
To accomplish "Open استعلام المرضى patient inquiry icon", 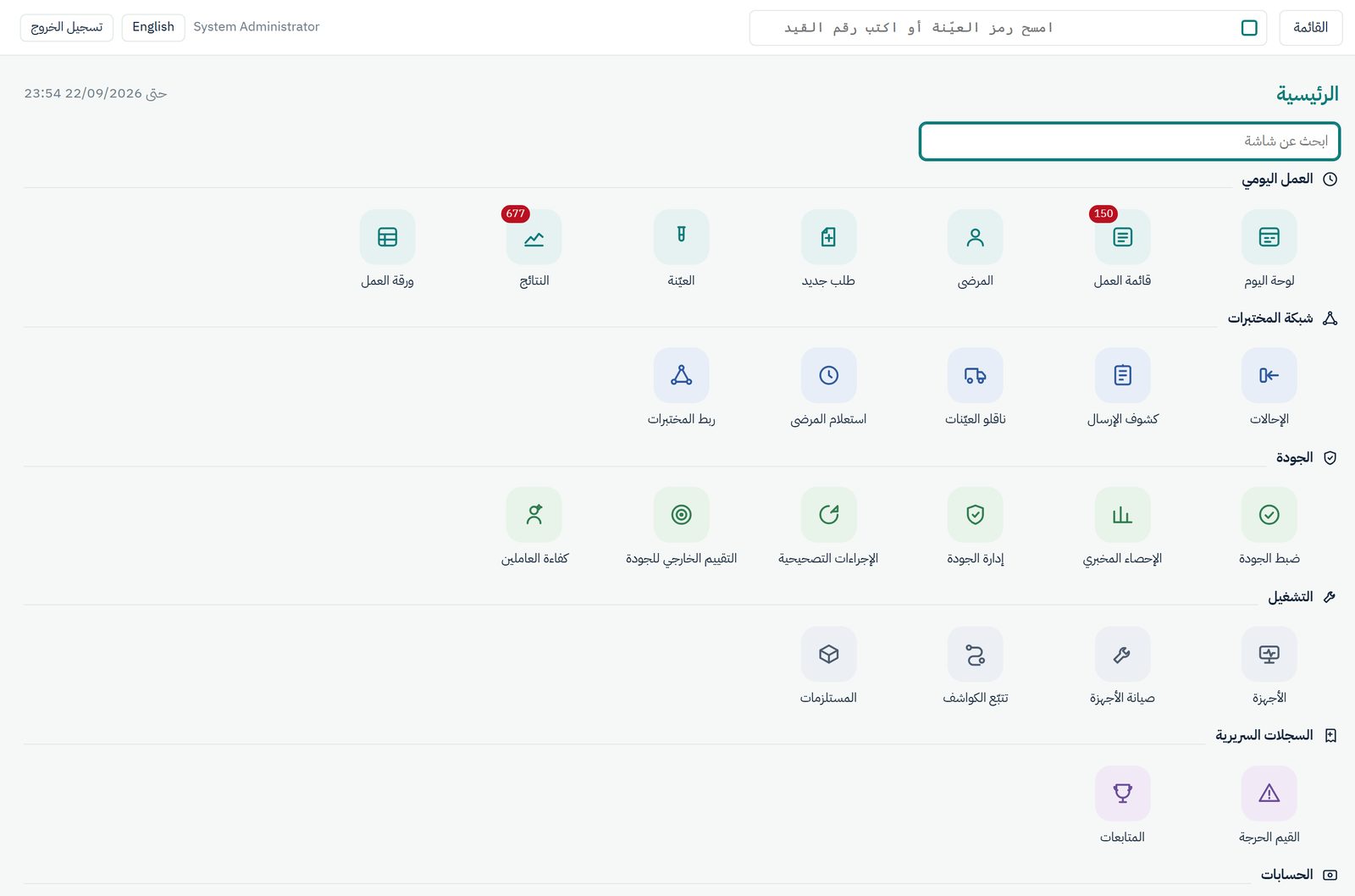I will point(828,375).
